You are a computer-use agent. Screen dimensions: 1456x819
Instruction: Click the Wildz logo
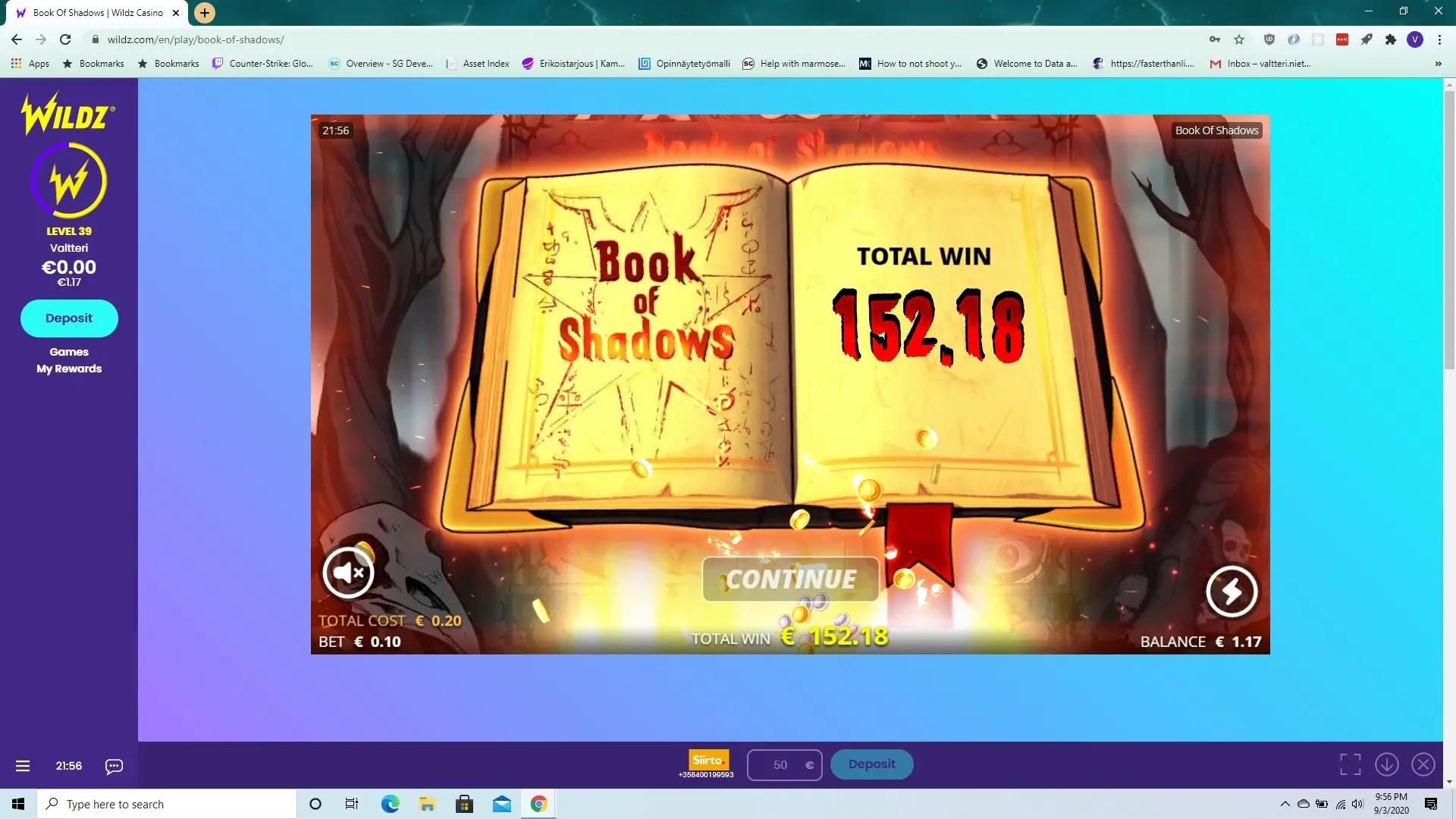(68, 115)
